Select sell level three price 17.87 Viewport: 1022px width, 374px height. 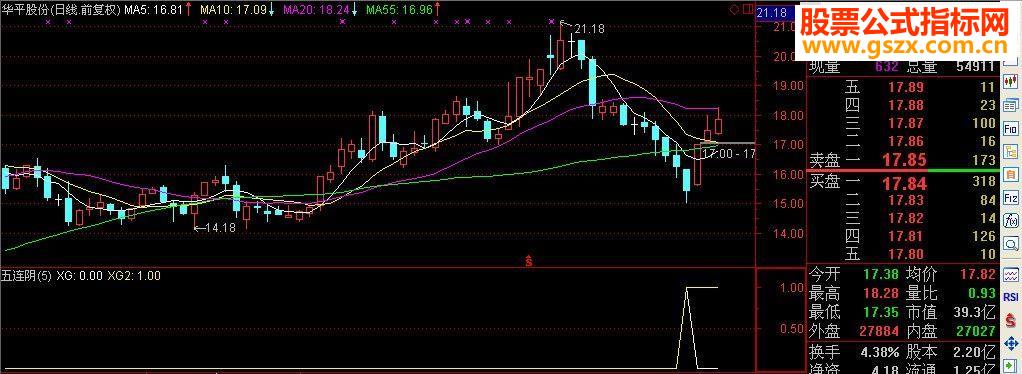click(x=906, y=123)
